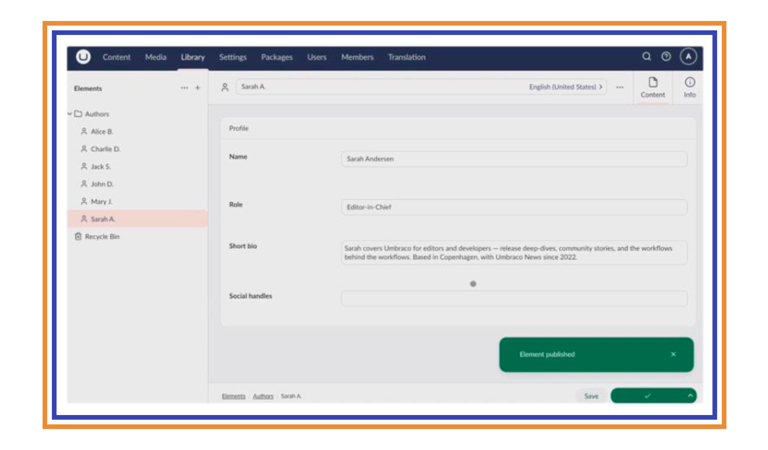Click the Role field with Editor-in-Chief
The height and width of the screenshot is (450, 768).
(x=514, y=207)
